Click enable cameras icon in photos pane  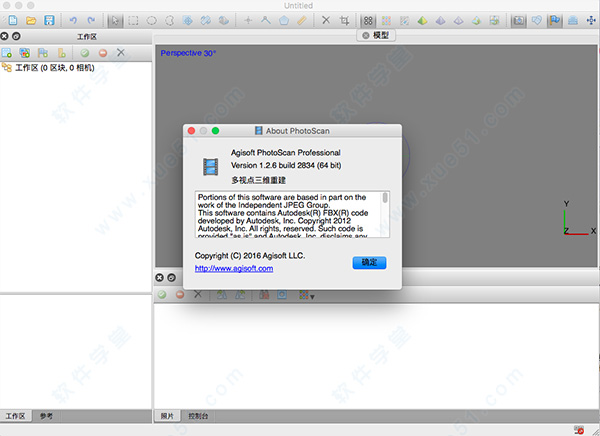(x=162, y=294)
